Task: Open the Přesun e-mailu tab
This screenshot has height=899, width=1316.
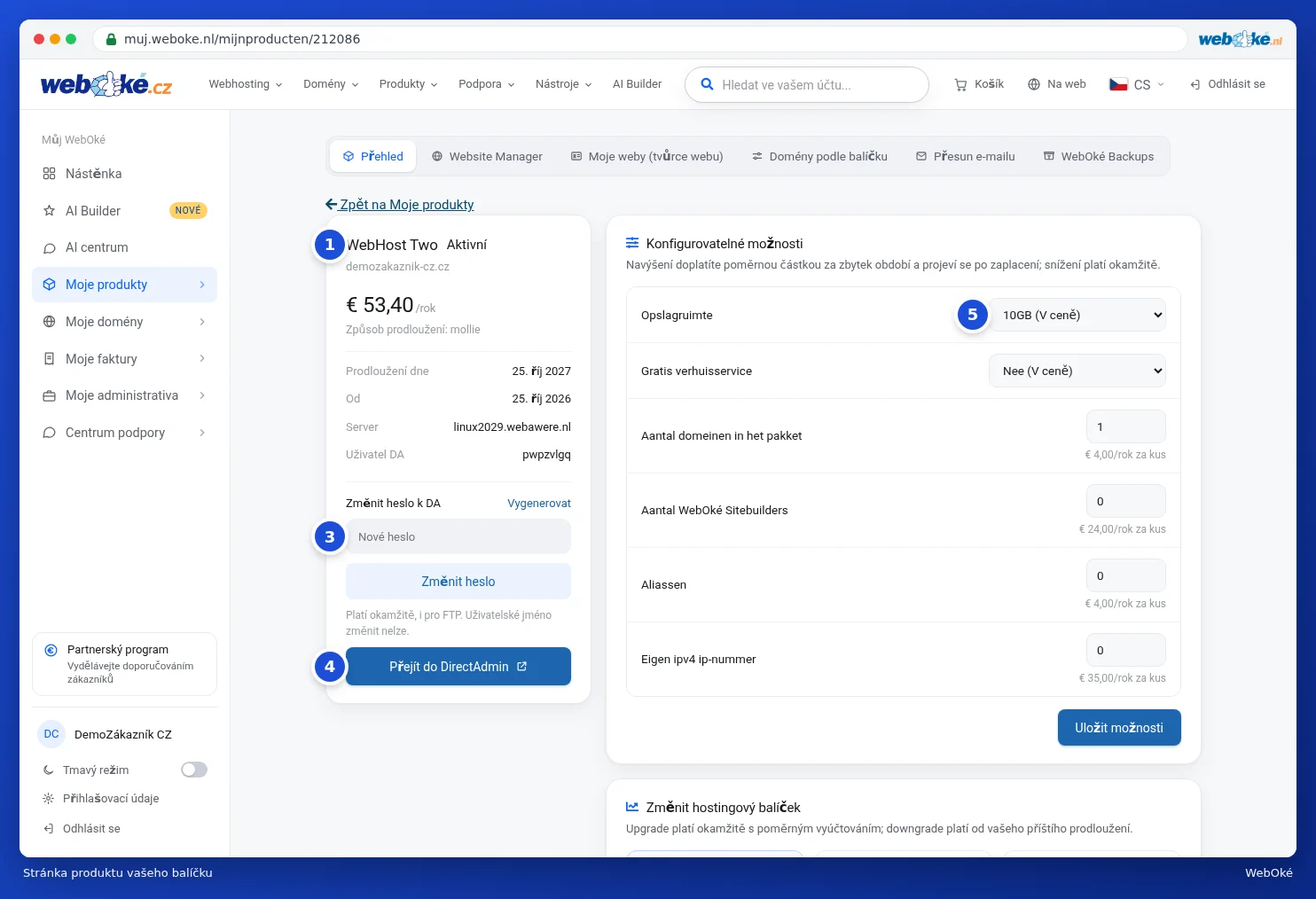Action: pos(966,156)
